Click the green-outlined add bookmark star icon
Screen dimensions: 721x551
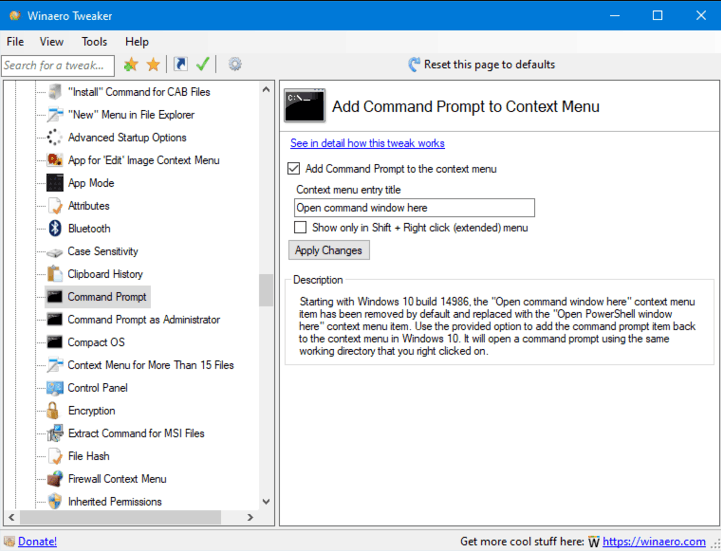(131, 64)
